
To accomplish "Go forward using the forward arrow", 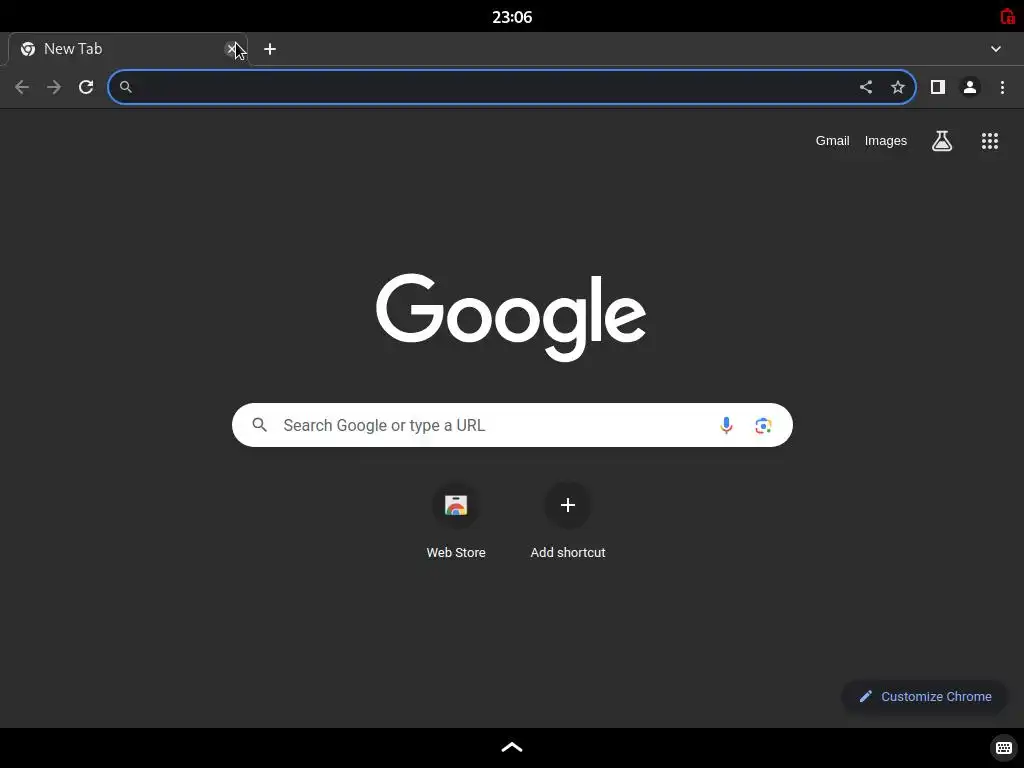I will [54, 87].
